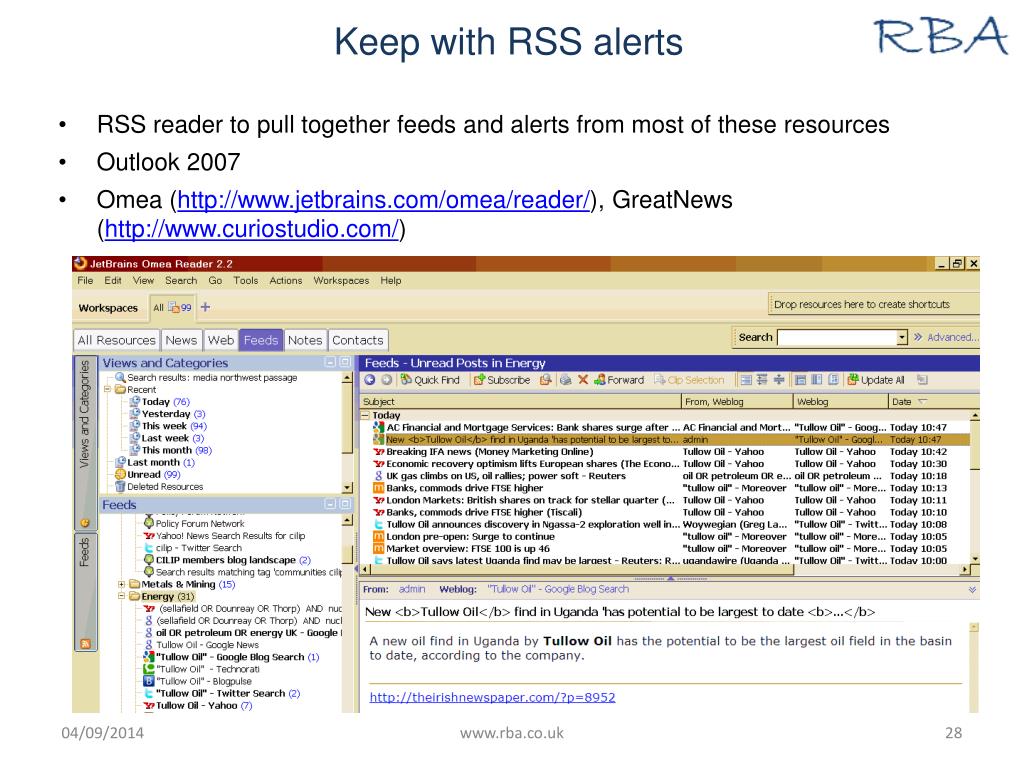Screen dimensions: 1024x768
Task: Open Deleted Resources trash view
Action: [x=159, y=487]
